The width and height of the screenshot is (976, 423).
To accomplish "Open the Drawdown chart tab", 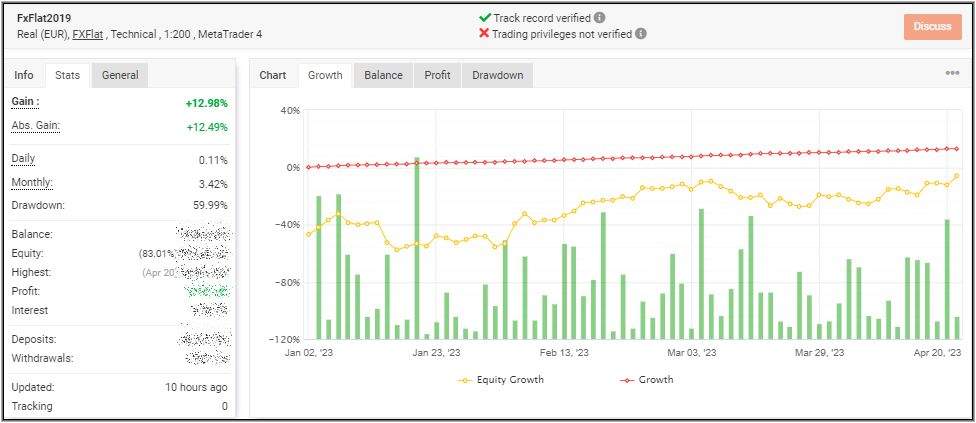I will (497, 75).
